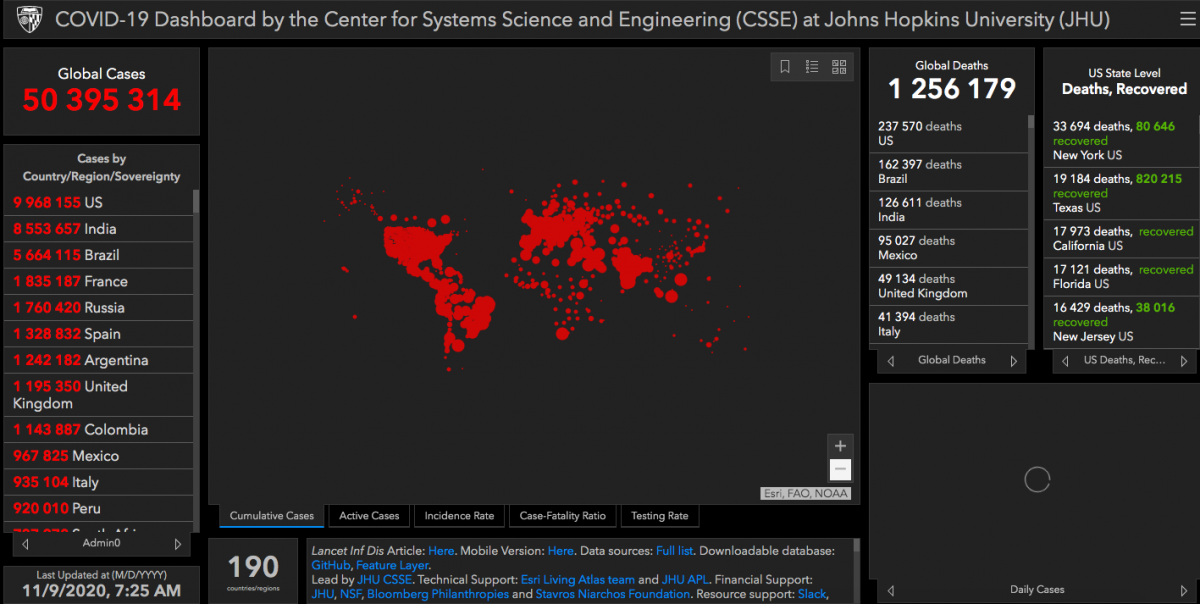The image size is (1200, 604).
Task: Open the NSF link
Action: tap(353, 594)
